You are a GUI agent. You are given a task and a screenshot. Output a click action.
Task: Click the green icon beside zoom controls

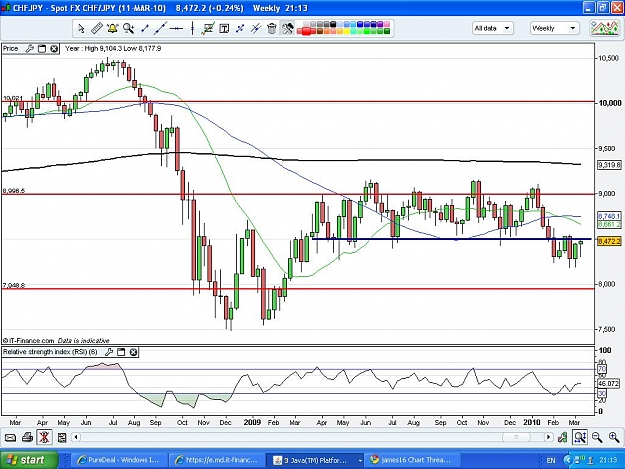coord(562,438)
